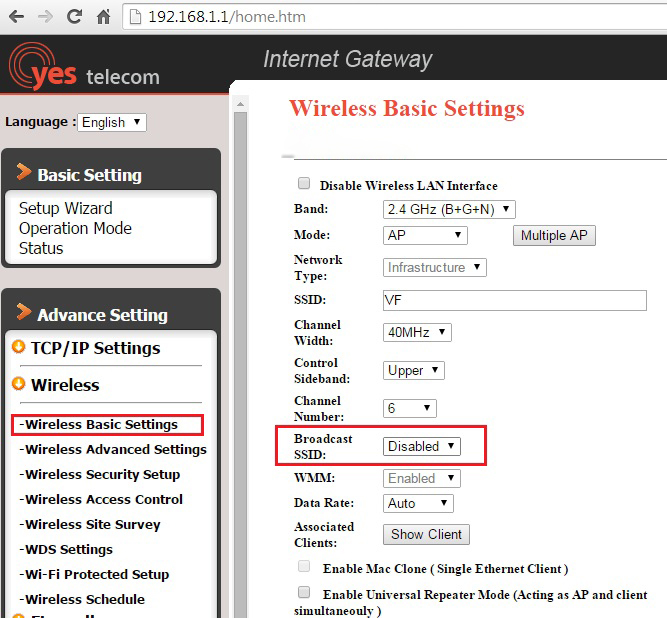Select Wireless Advanced Settings menu item
The image size is (667, 618).
click(x=115, y=449)
